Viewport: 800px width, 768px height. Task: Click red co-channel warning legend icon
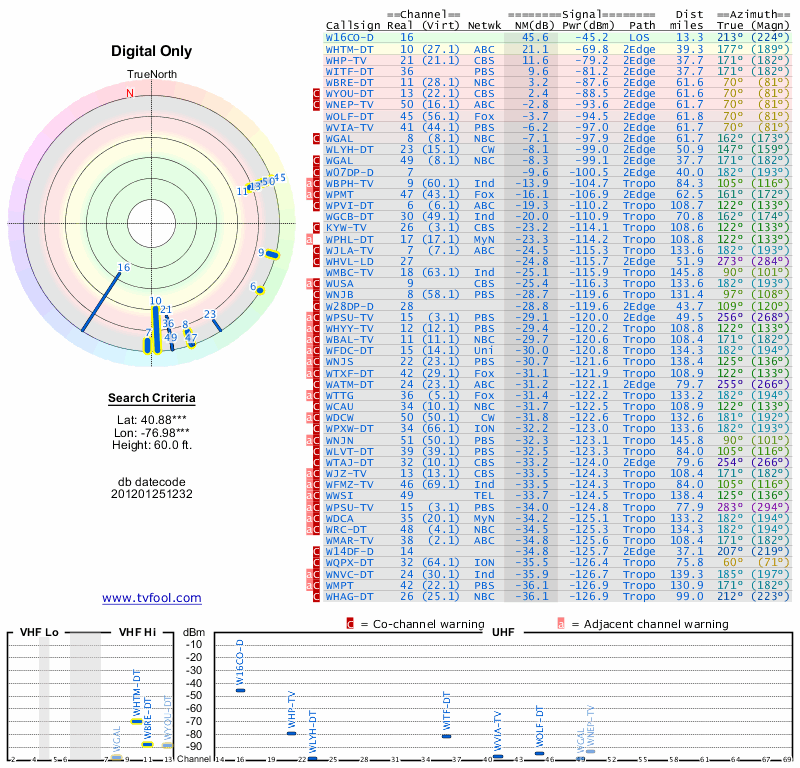coord(349,624)
